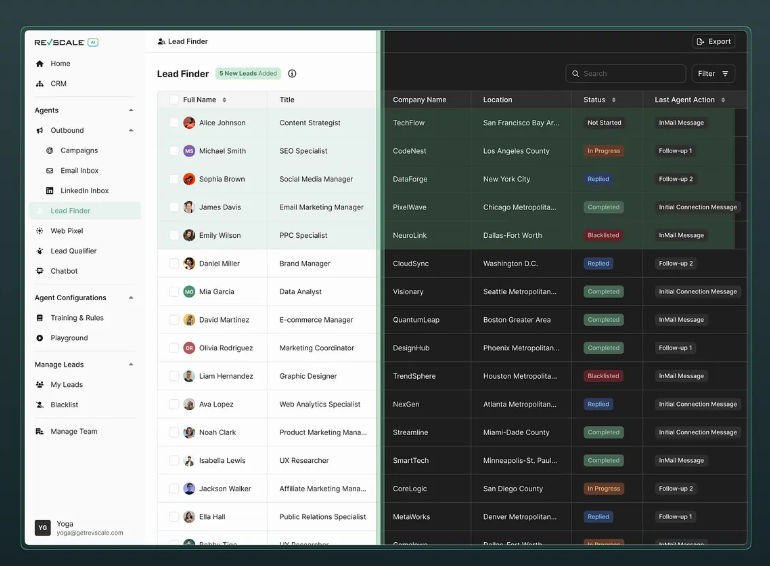This screenshot has height=566, width=770.
Task: Click the In Progress status for CodeNest
Action: pyautogui.click(x=604, y=151)
